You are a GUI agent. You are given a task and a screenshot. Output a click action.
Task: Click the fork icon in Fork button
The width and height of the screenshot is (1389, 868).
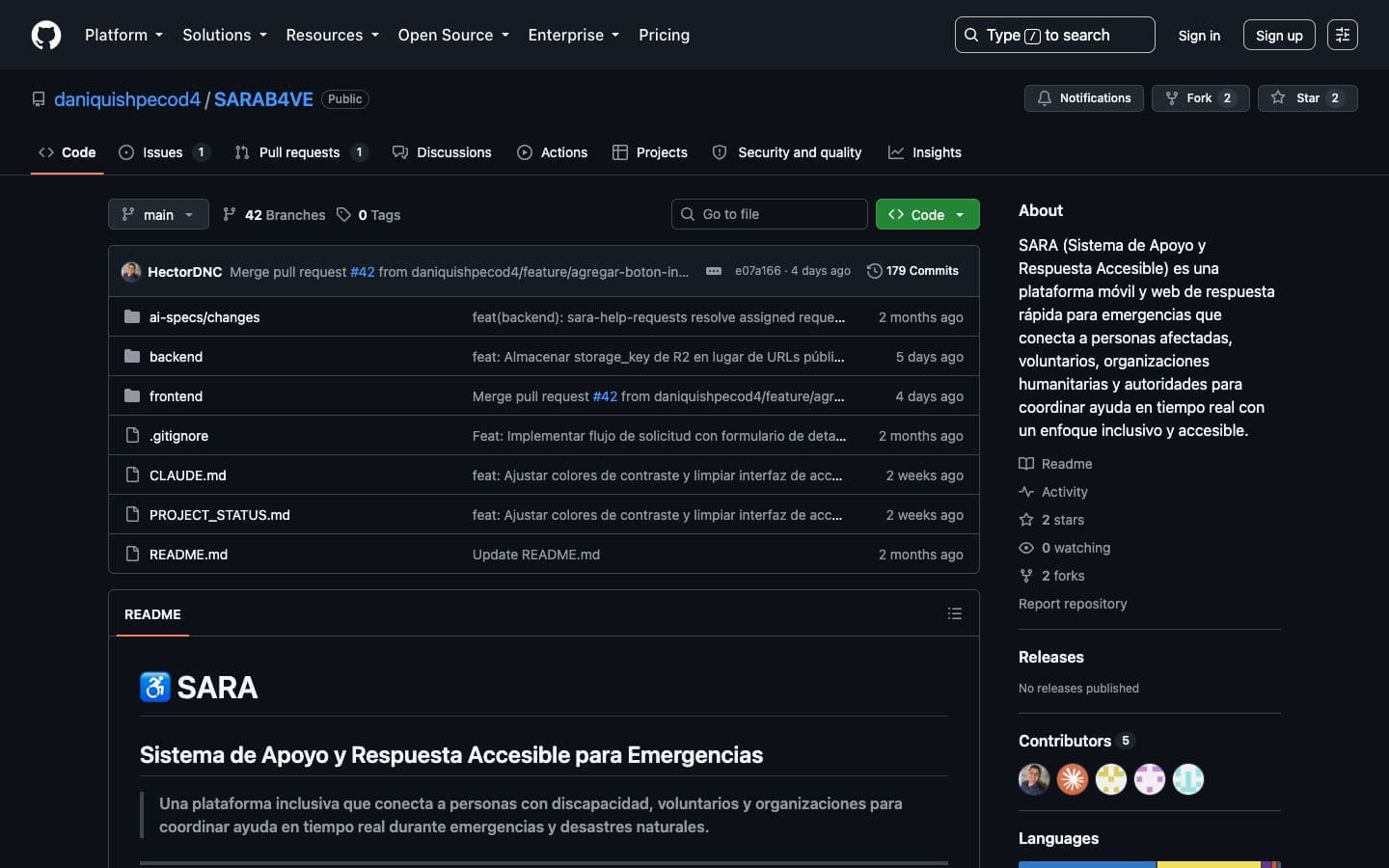click(1172, 98)
